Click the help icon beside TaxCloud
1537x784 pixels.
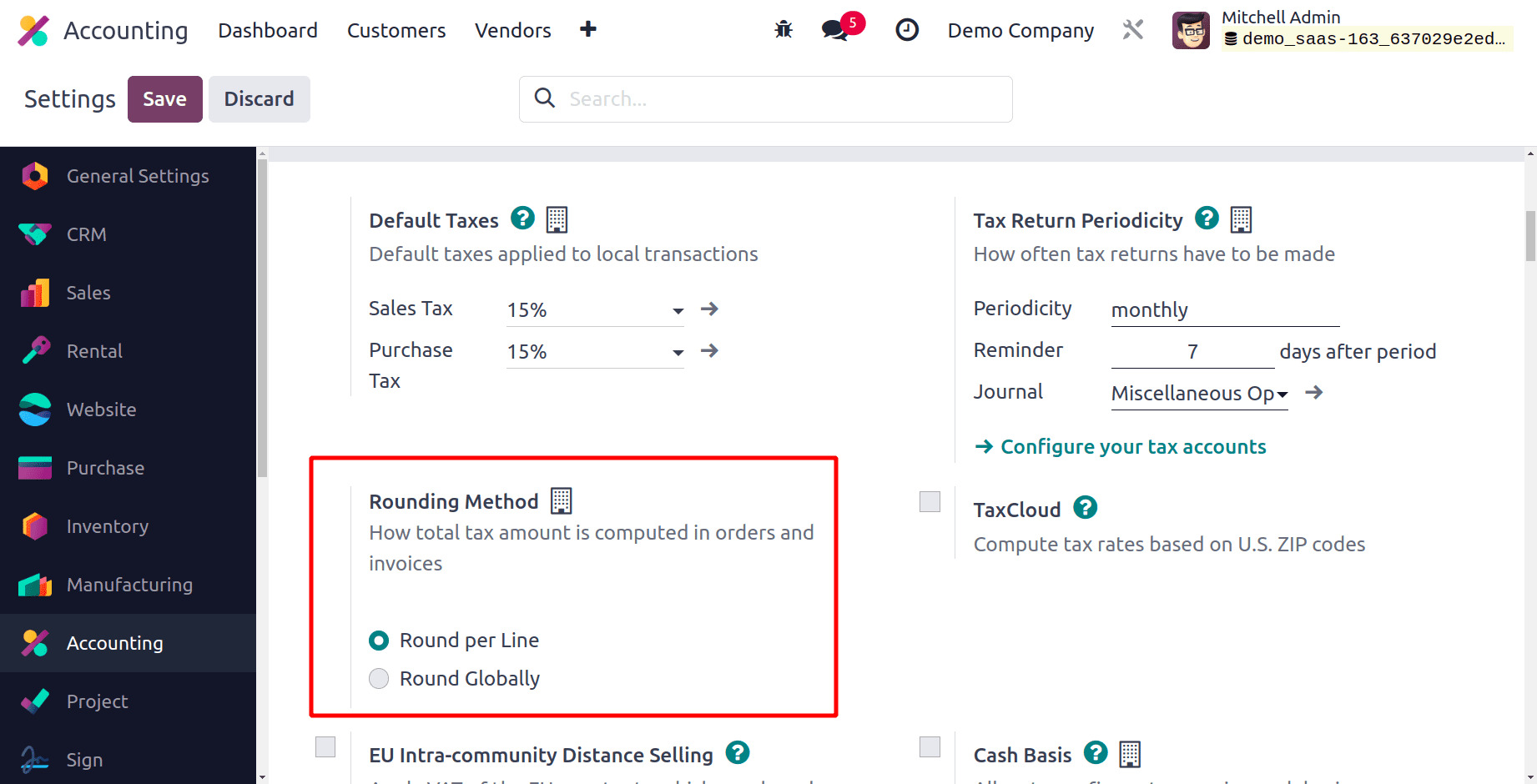tap(1085, 507)
